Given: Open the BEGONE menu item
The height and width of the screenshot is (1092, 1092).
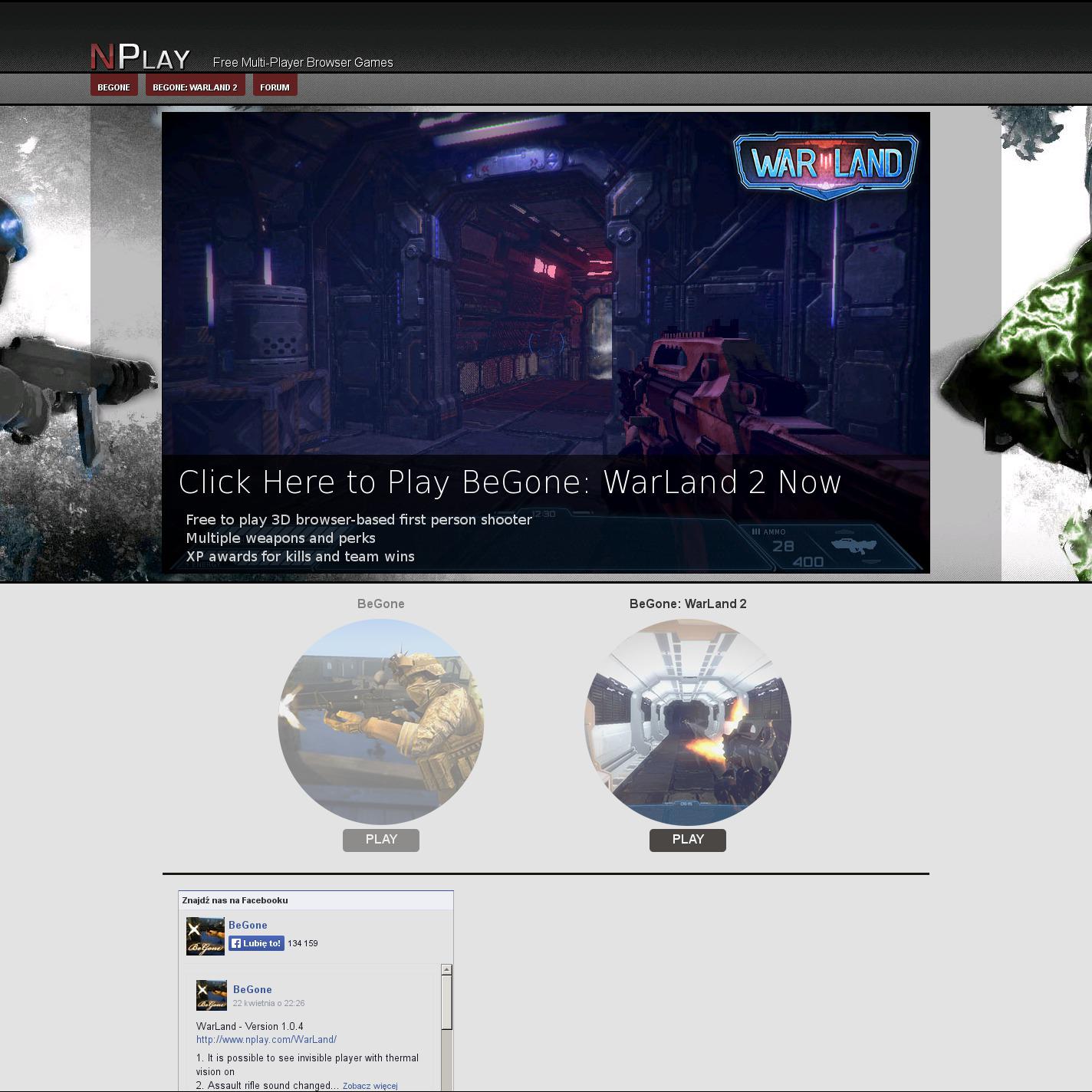Looking at the screenshot, I should tap(113, 87).
